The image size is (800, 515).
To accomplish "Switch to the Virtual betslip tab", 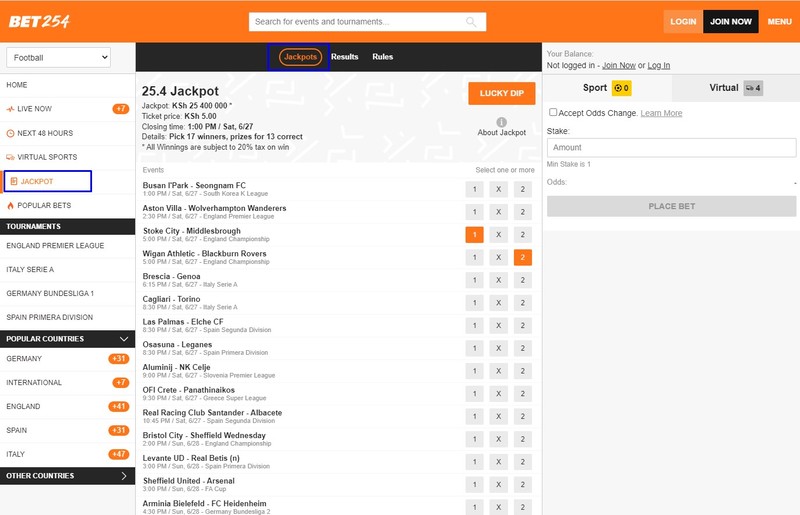I will point(736,88).
